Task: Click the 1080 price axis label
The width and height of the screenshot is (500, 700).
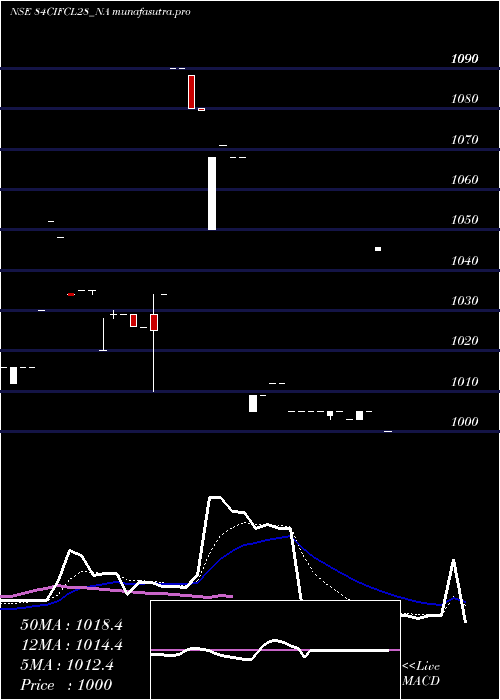Action: (464, 99)
